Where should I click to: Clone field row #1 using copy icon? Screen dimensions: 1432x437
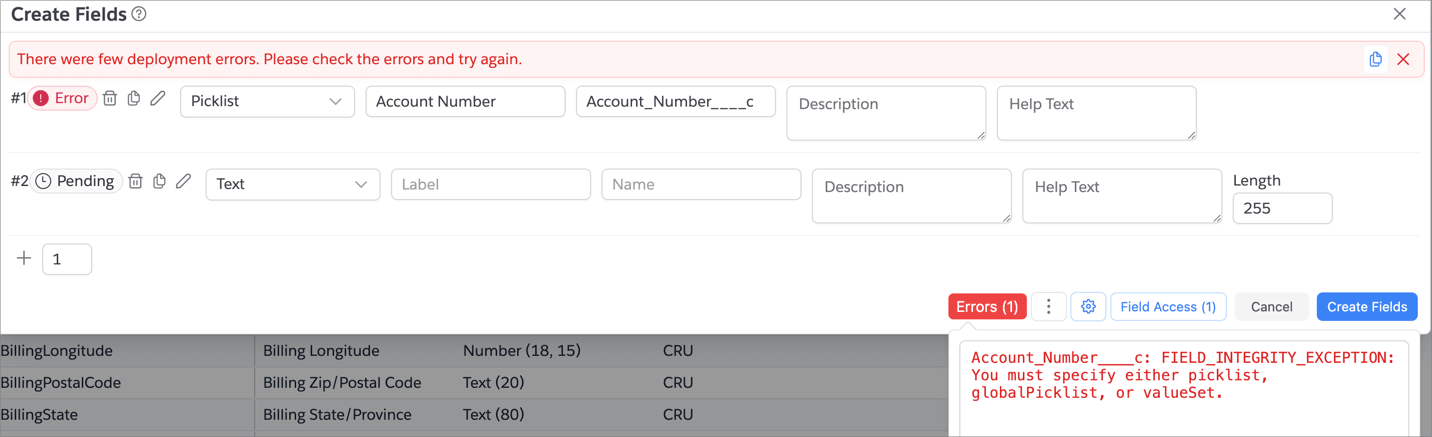point(134,99)
